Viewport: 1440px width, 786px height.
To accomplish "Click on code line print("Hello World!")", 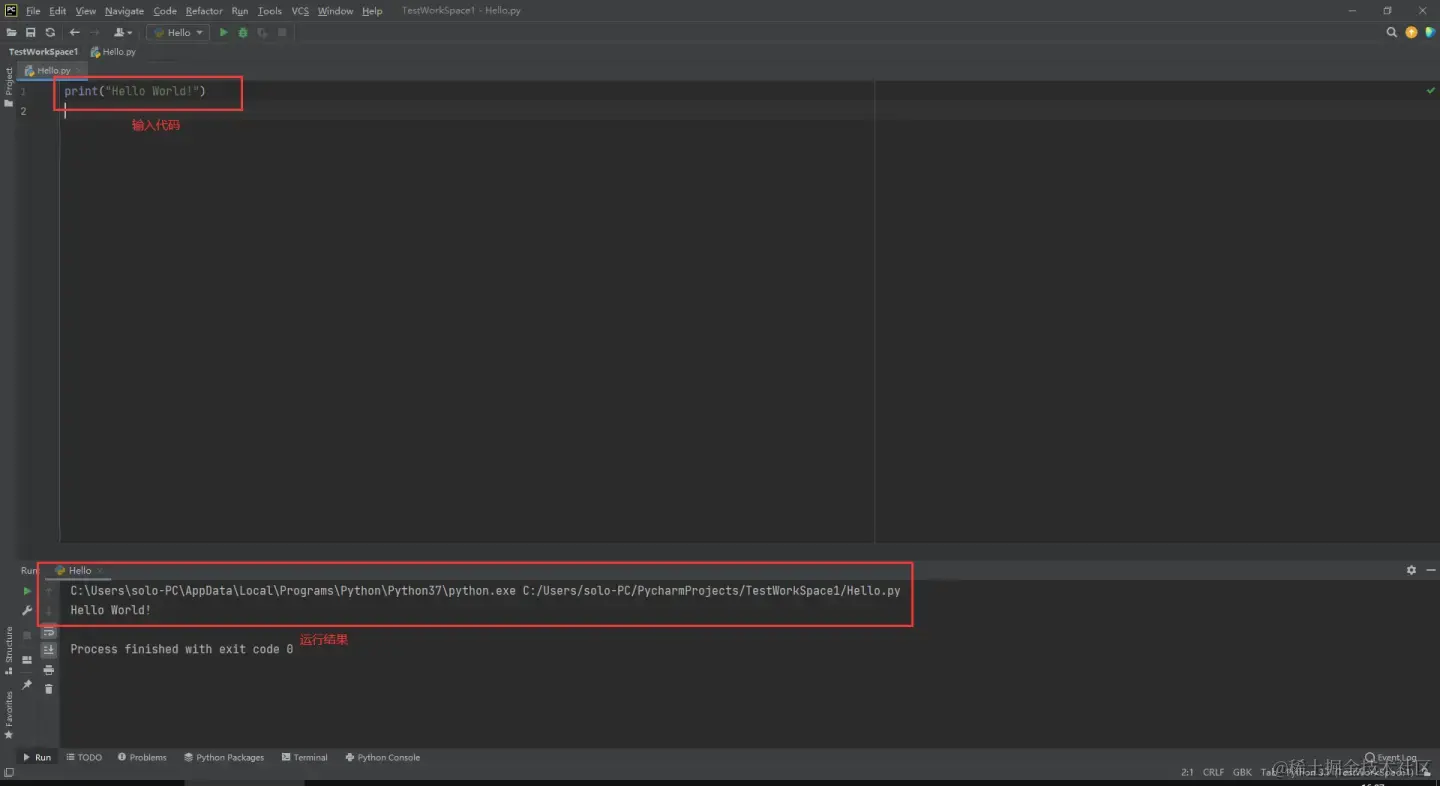I will coord(135,91).
